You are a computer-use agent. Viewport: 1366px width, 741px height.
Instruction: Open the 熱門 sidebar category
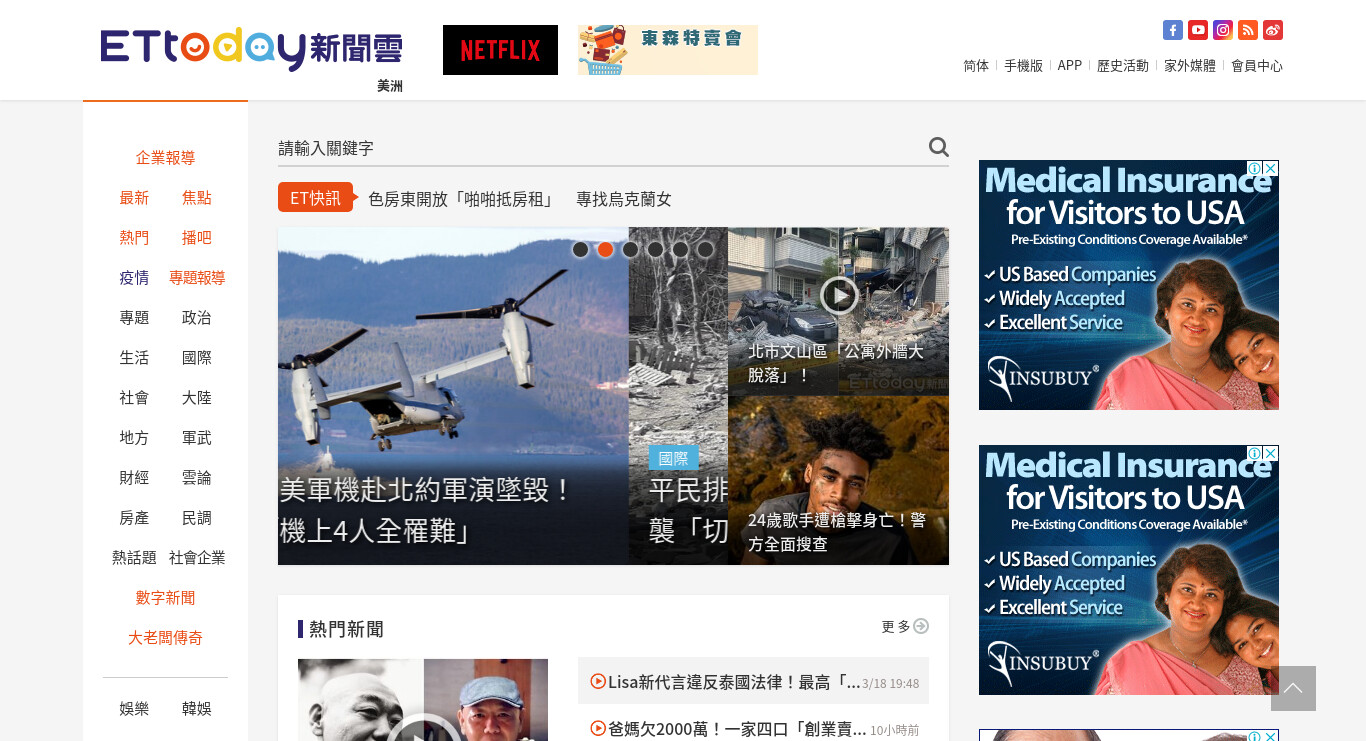click(x=134, y=237)
